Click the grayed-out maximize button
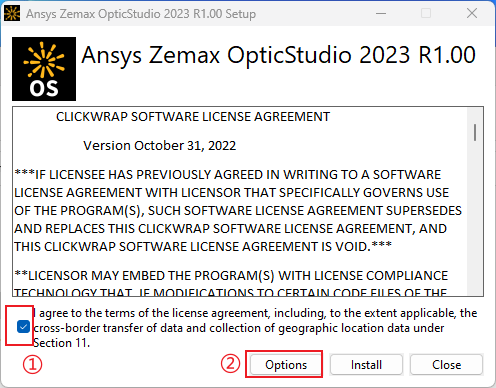This screenshot has height=388, width=496. coord(426,14)
